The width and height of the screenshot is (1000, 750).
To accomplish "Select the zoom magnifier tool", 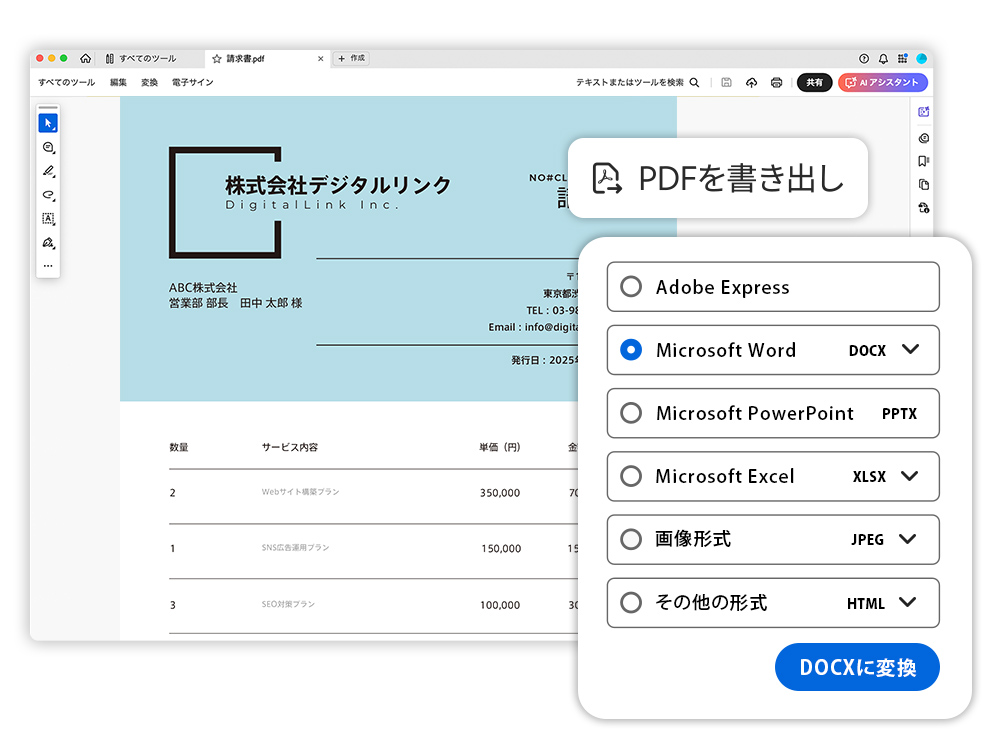I will point(48,147).
